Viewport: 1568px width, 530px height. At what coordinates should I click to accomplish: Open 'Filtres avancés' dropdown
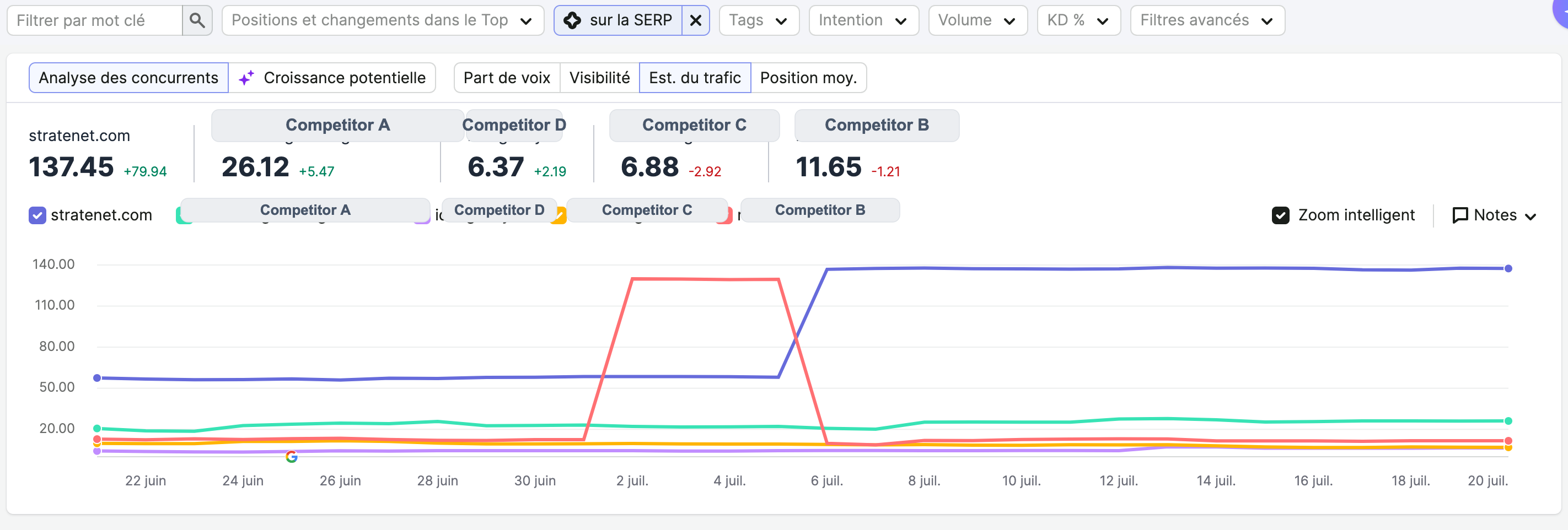1207,20
